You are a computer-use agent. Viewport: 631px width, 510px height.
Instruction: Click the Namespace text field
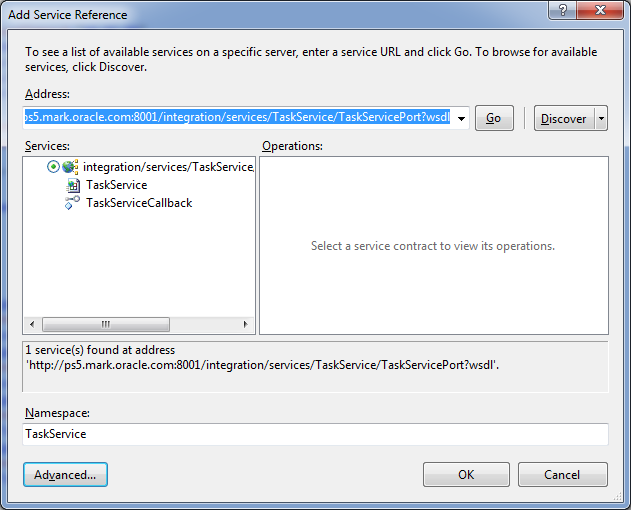pos(315,434)
